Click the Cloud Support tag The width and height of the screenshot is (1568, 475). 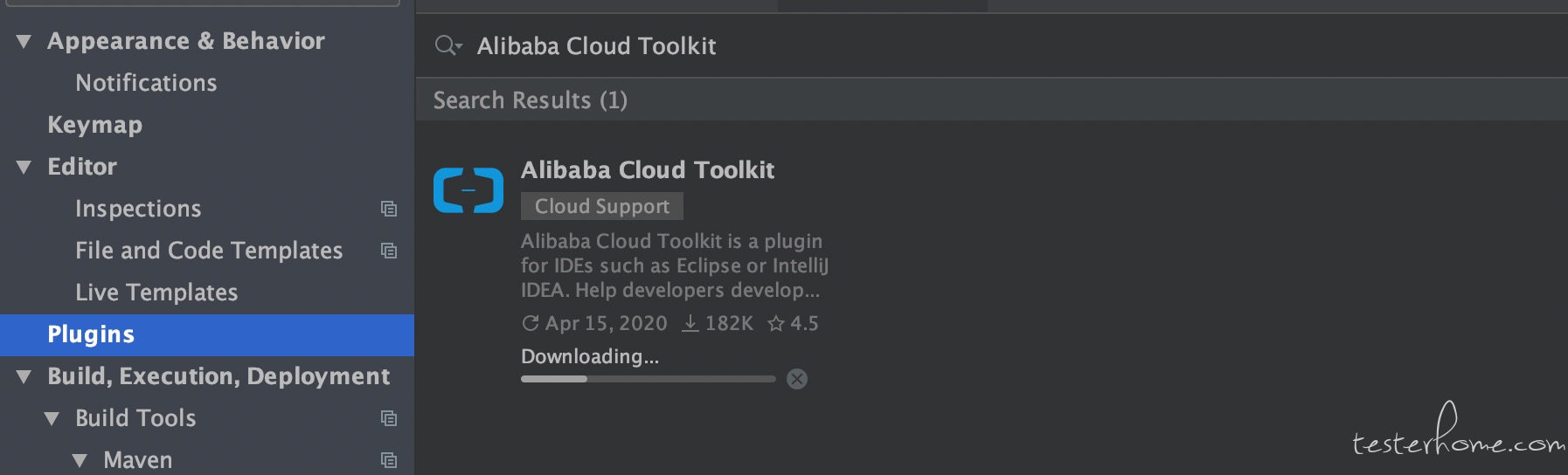(602, 206)
